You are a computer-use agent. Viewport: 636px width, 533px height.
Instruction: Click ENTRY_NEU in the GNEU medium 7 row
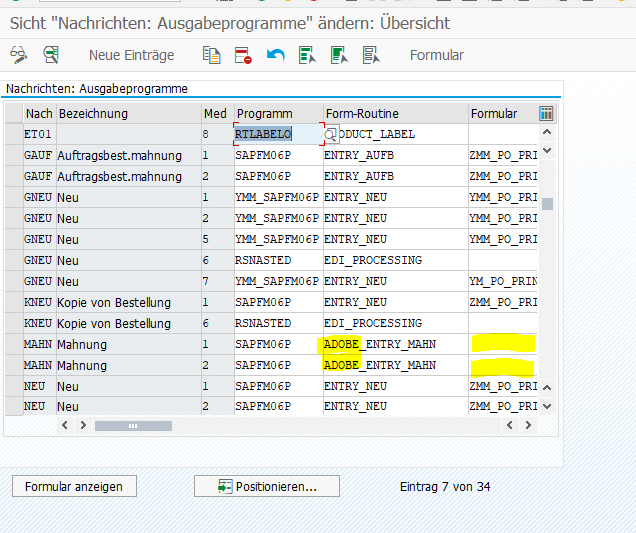(x=396, y=282)
